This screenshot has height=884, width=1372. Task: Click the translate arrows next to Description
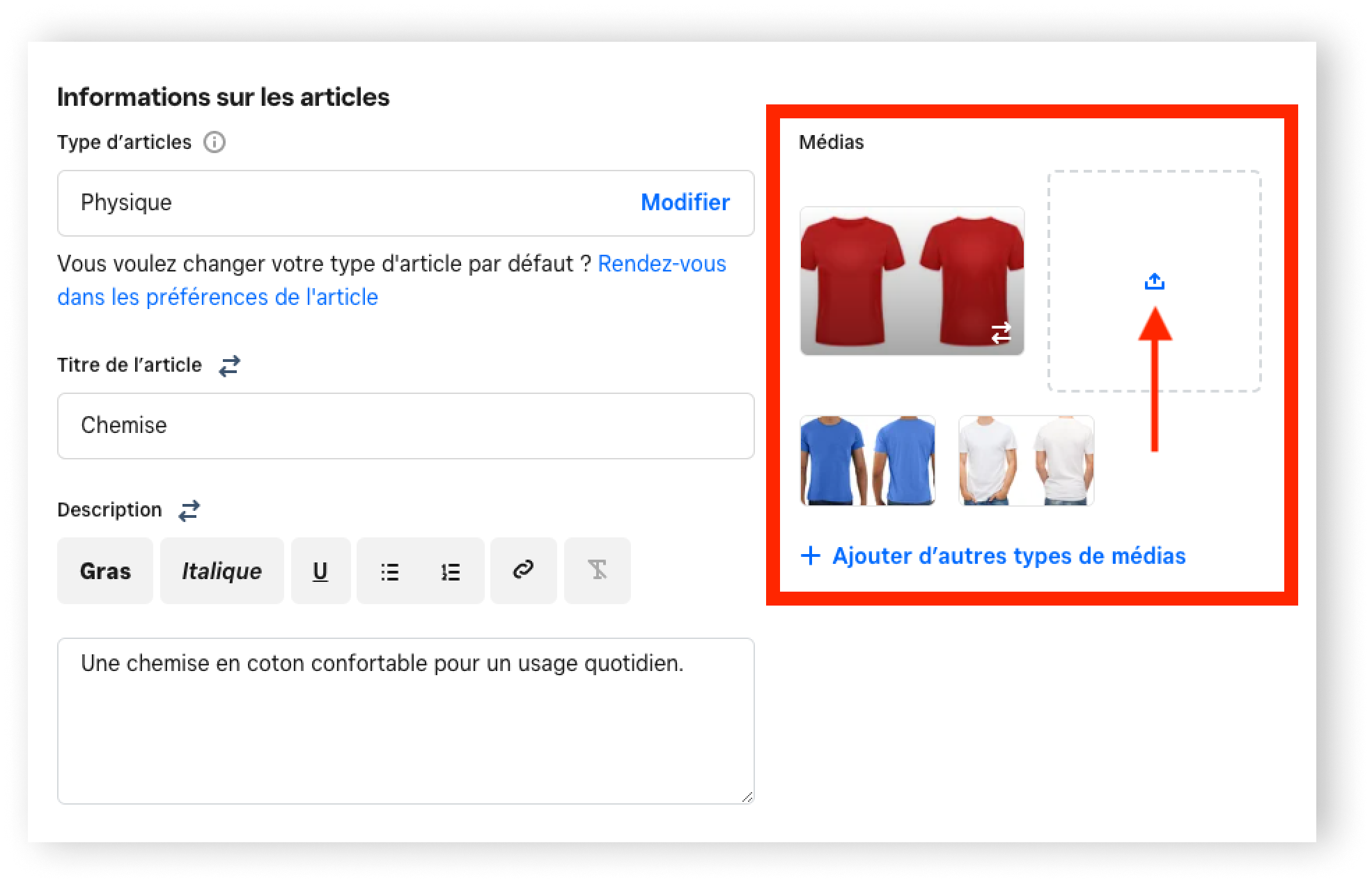(189, 510)
